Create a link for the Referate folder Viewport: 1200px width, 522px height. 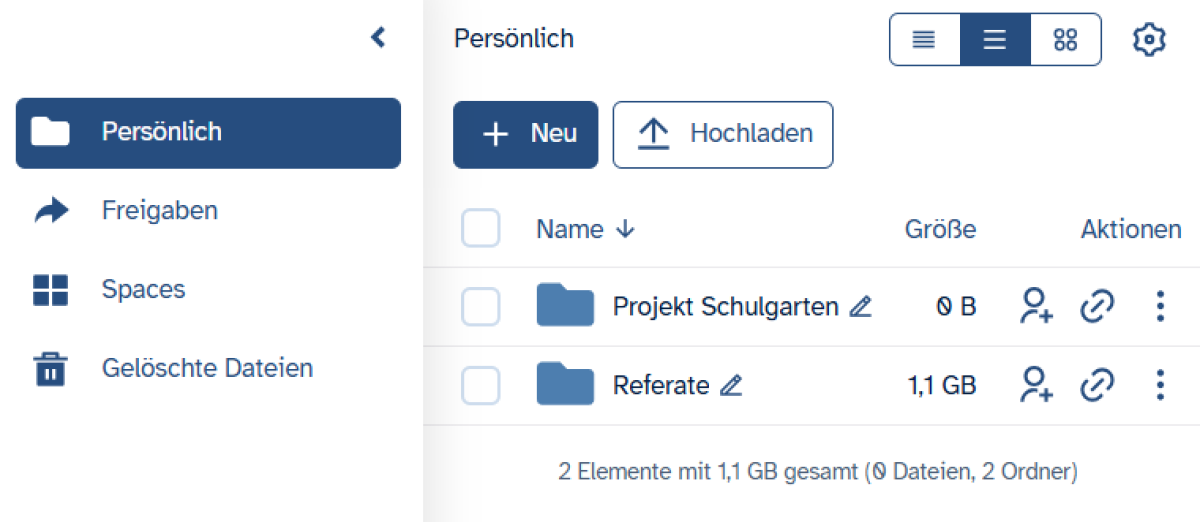tap(1097, 385)
